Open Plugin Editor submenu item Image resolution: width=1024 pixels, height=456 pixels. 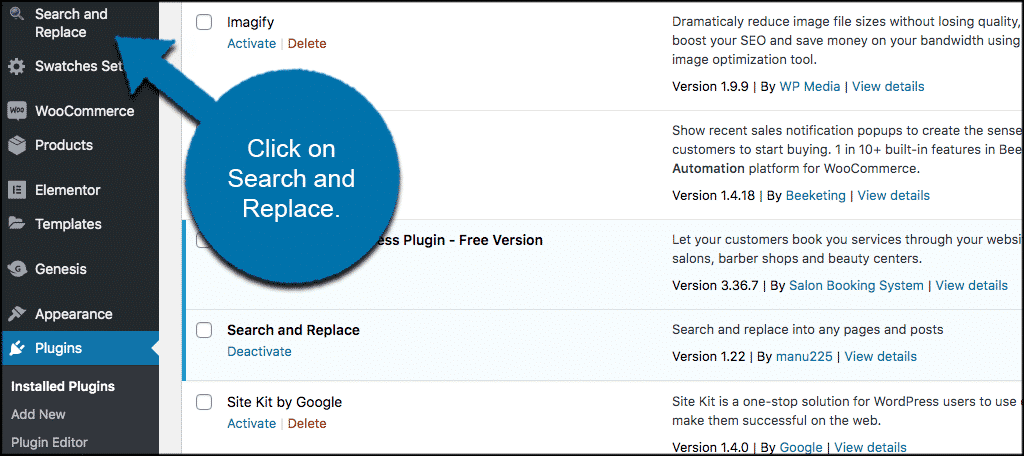point(50,442)
